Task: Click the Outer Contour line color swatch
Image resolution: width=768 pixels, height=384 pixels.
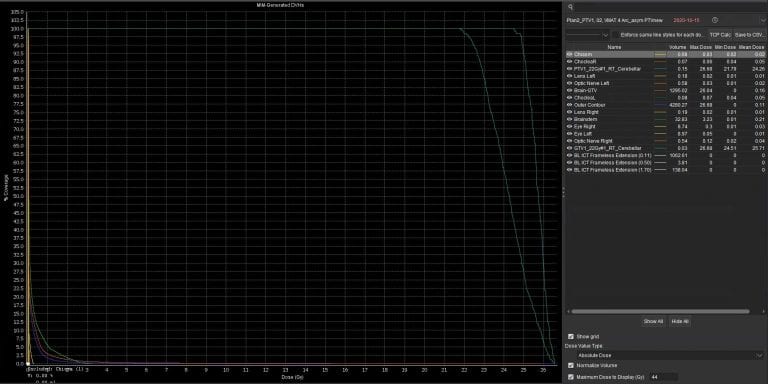Action: coord(660,105)
